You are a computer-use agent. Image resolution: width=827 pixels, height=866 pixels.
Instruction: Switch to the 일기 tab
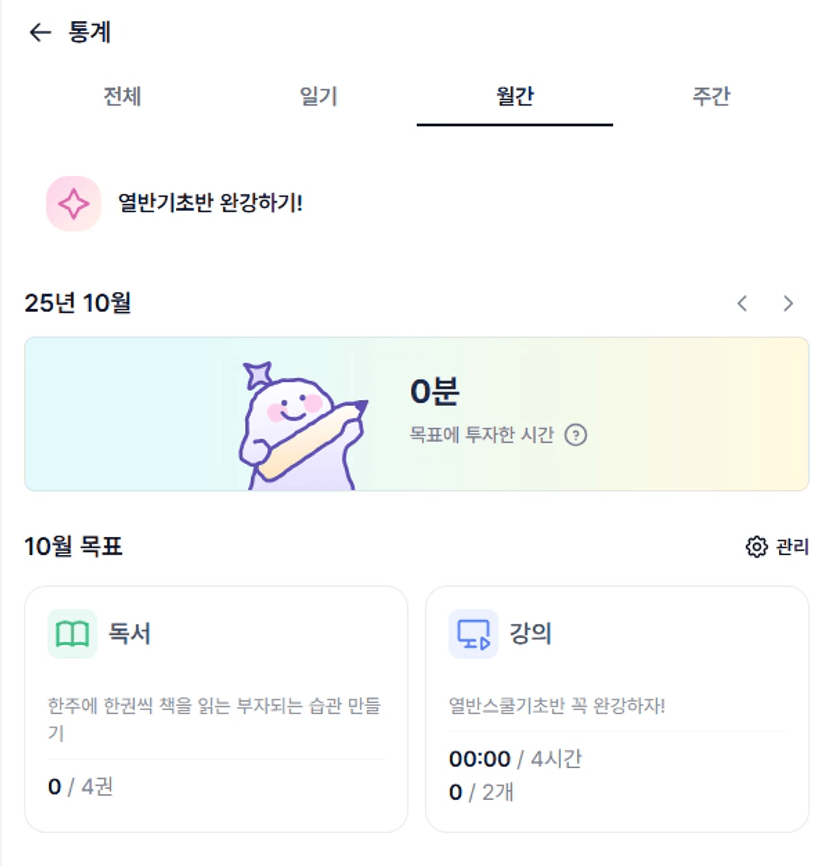click(318, 97)
